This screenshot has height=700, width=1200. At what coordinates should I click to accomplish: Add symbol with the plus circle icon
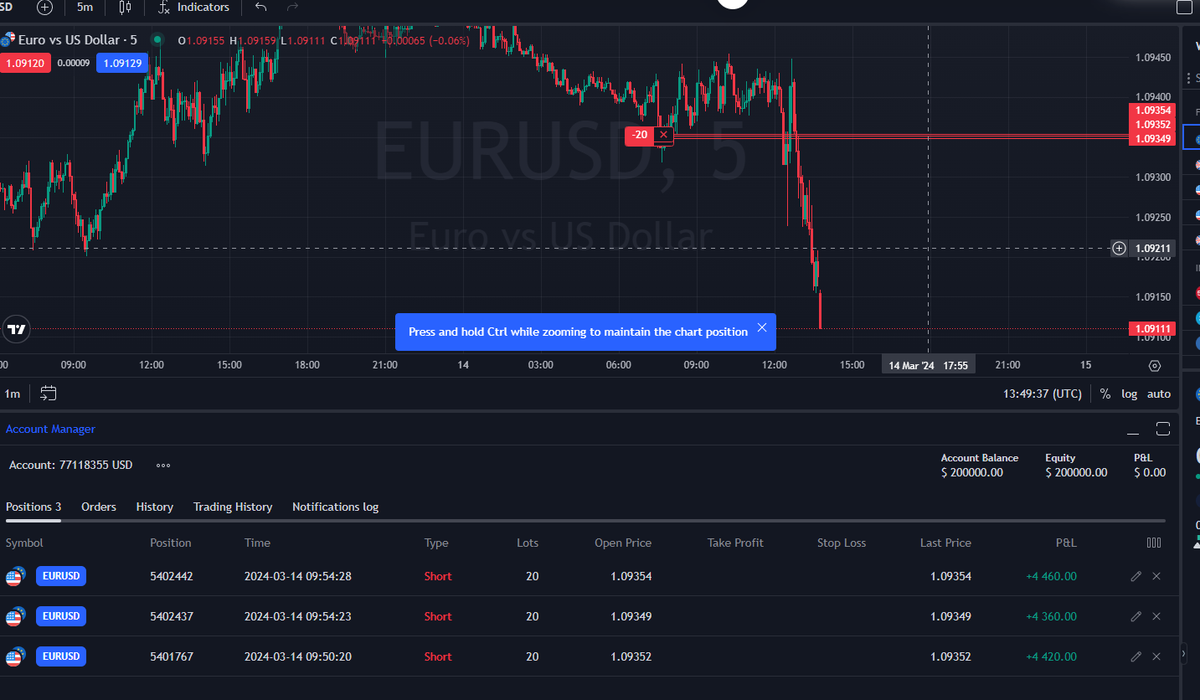[44, 7]
